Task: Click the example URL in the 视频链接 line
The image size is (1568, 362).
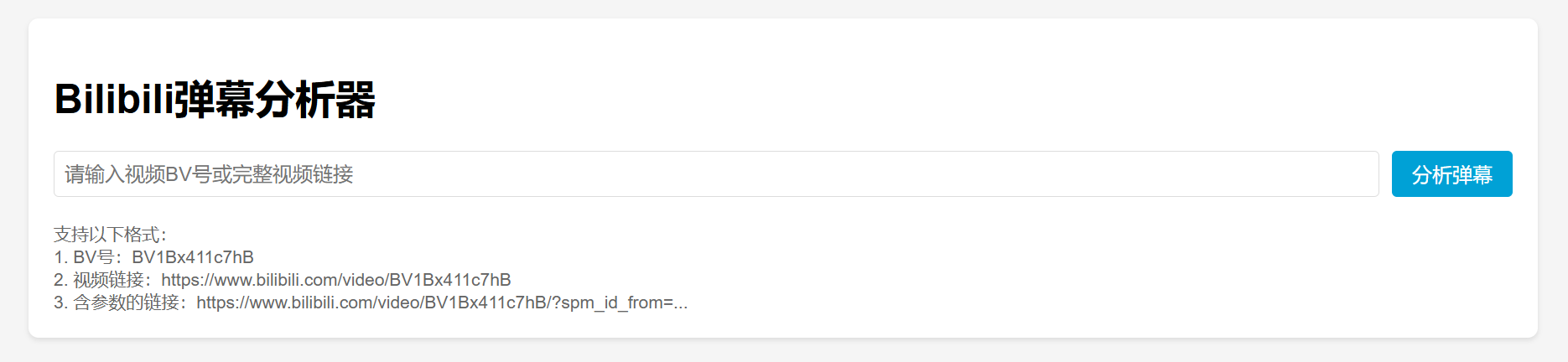Action: click(x=335, y=280)
